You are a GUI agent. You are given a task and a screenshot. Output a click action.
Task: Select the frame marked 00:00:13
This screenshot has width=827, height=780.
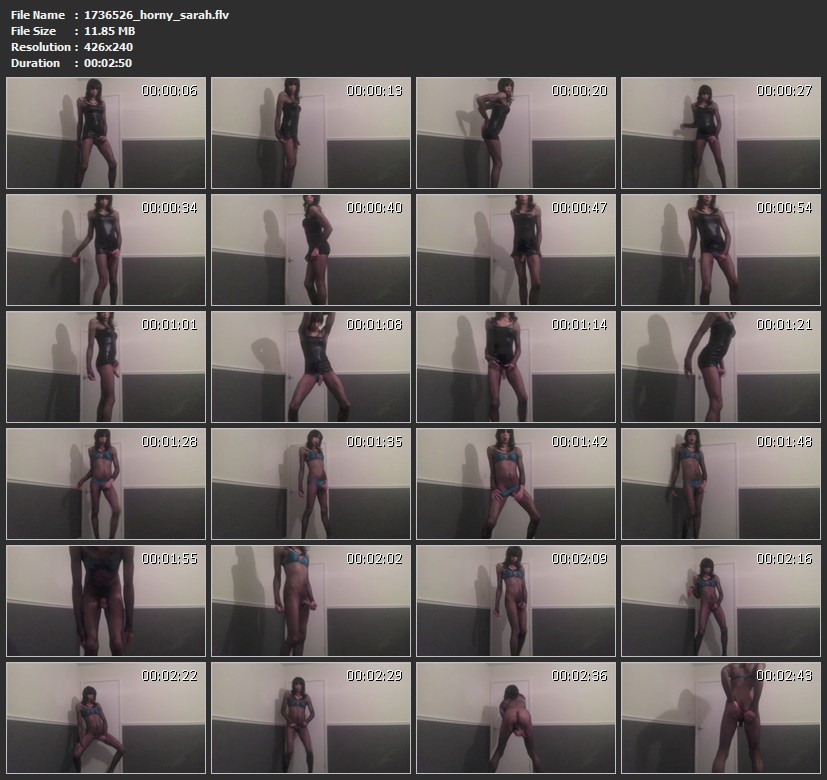[310, 133]
